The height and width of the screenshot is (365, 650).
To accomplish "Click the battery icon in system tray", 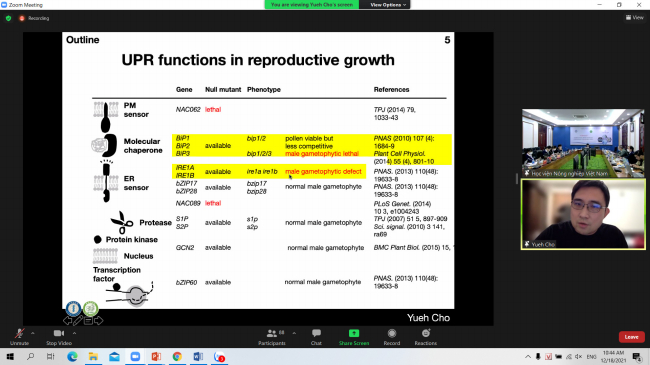I will [x=559, y=357].
